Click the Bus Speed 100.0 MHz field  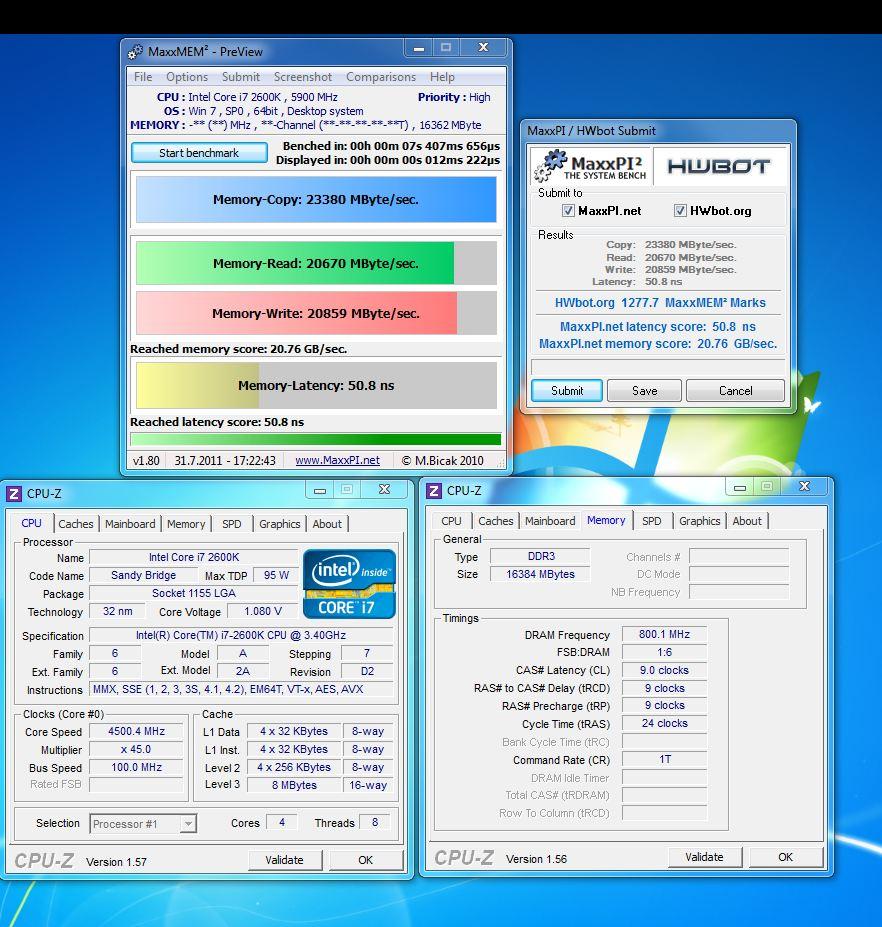coord(137,767)
